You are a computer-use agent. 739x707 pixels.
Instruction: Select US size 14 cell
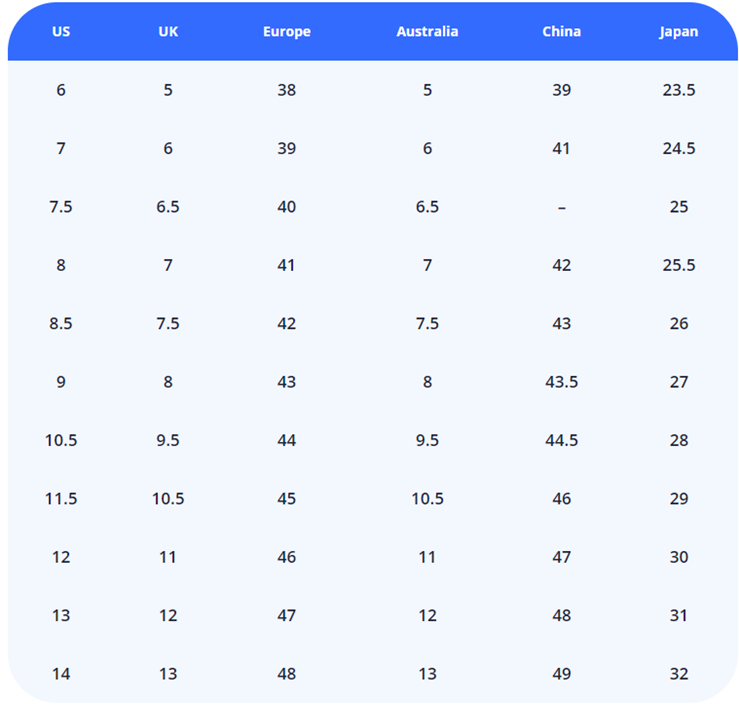click(x=61, y=674)
